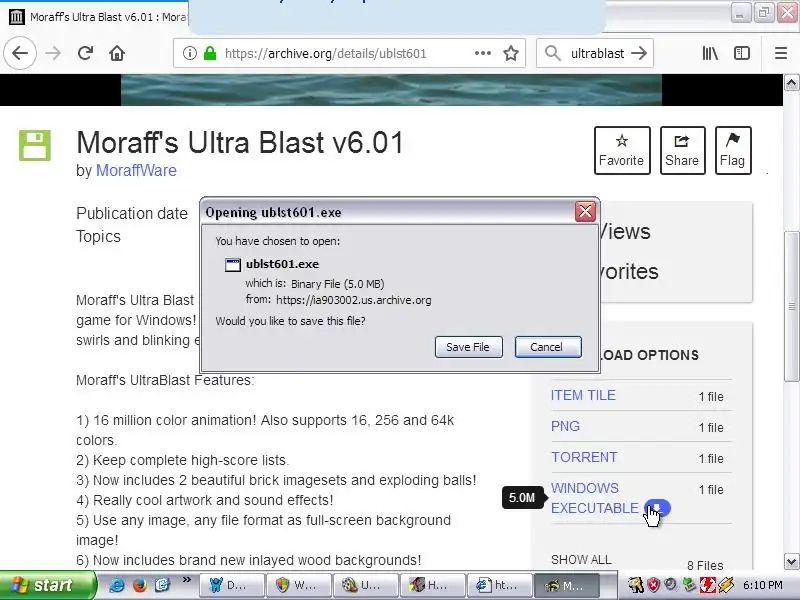Open PNG download option
Screen dimensions: 800x600
tap(565, 426)
